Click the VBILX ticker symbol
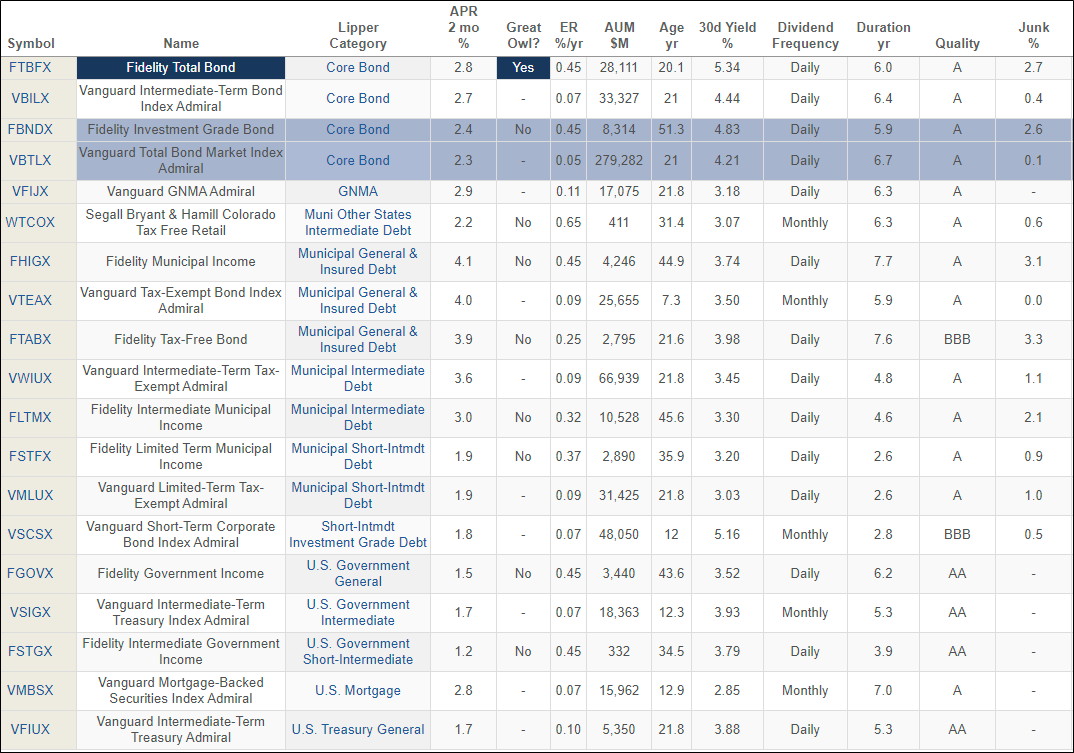Viewport: 1074px width, 753px height. [x=30, y=99]
